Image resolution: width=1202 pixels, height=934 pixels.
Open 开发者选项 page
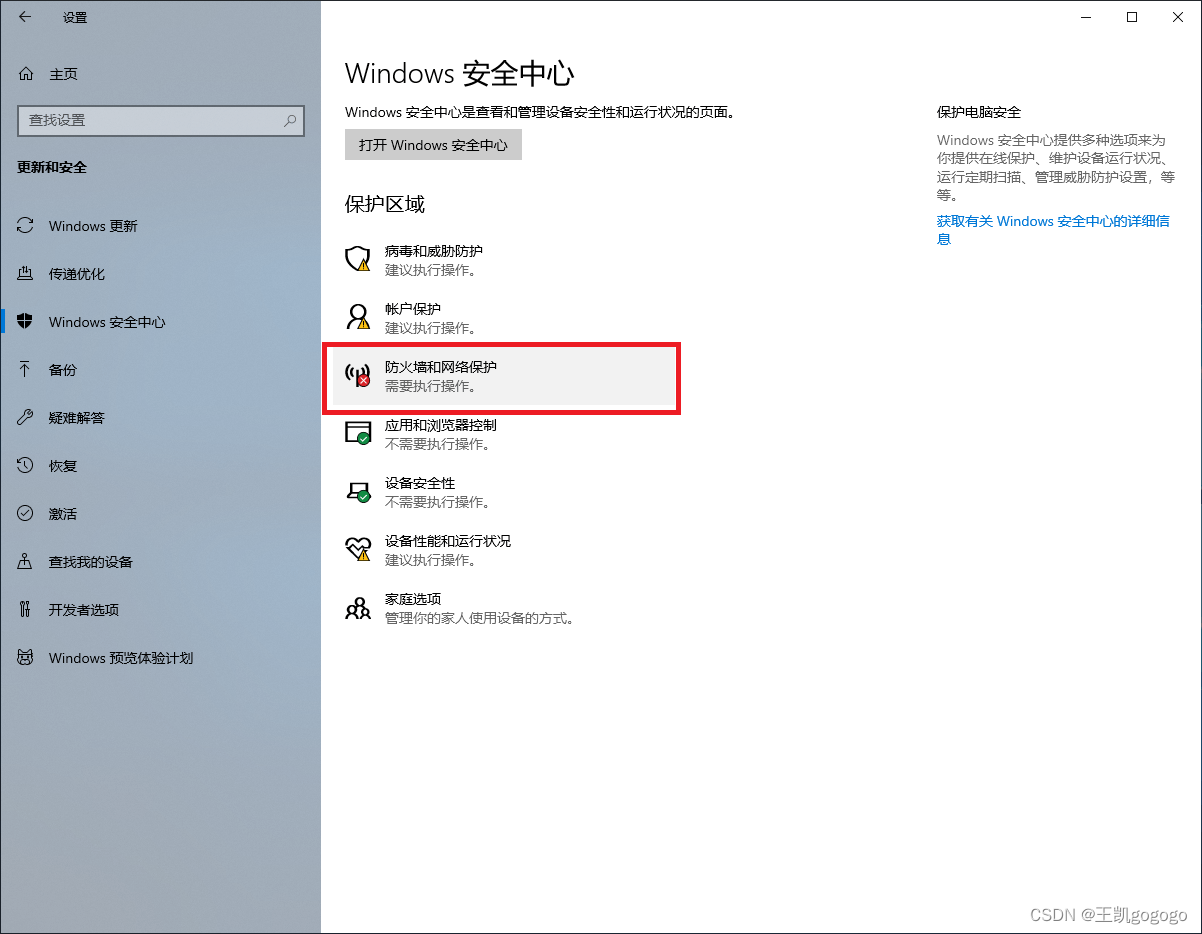(x=160, y=610)
